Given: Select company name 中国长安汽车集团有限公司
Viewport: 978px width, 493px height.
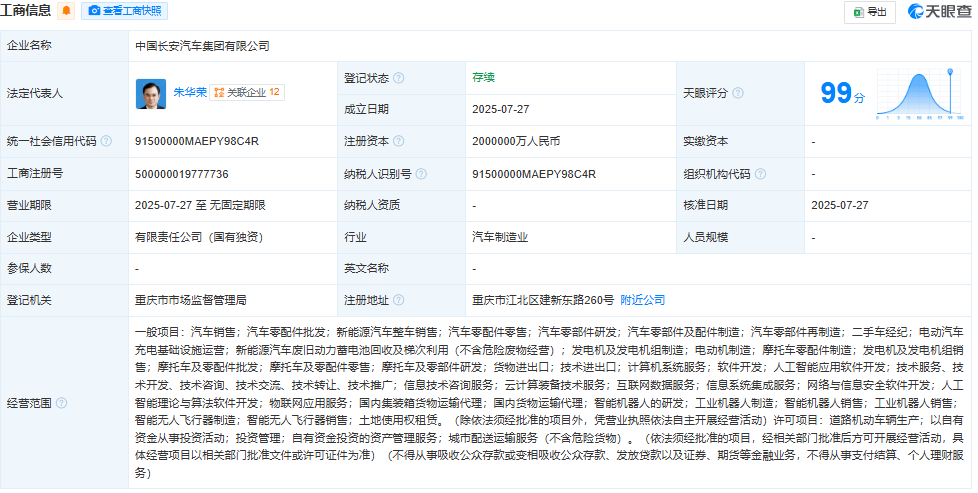Looking at the screenshot, I should pos(202,46).
